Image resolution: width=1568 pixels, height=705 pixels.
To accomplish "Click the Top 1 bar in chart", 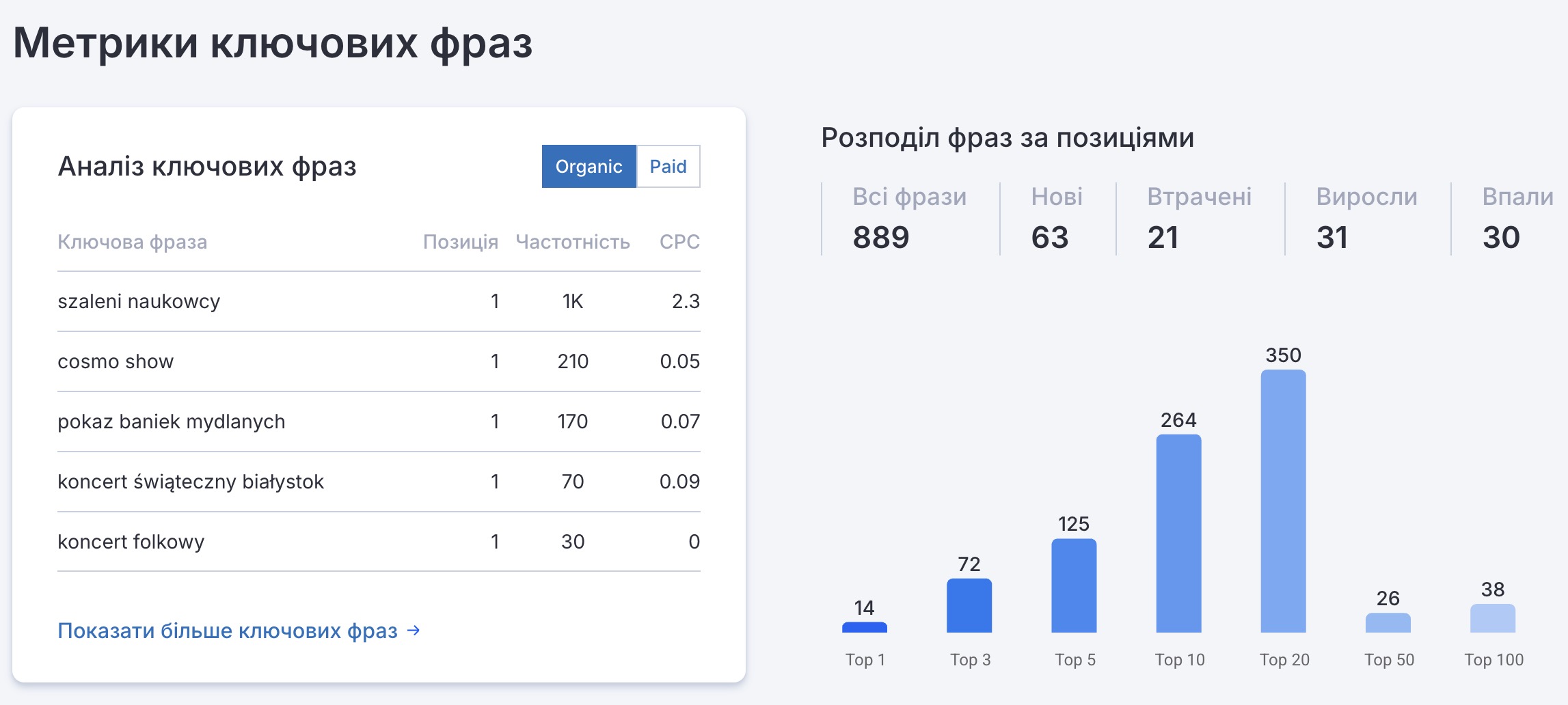I will 865,627.
